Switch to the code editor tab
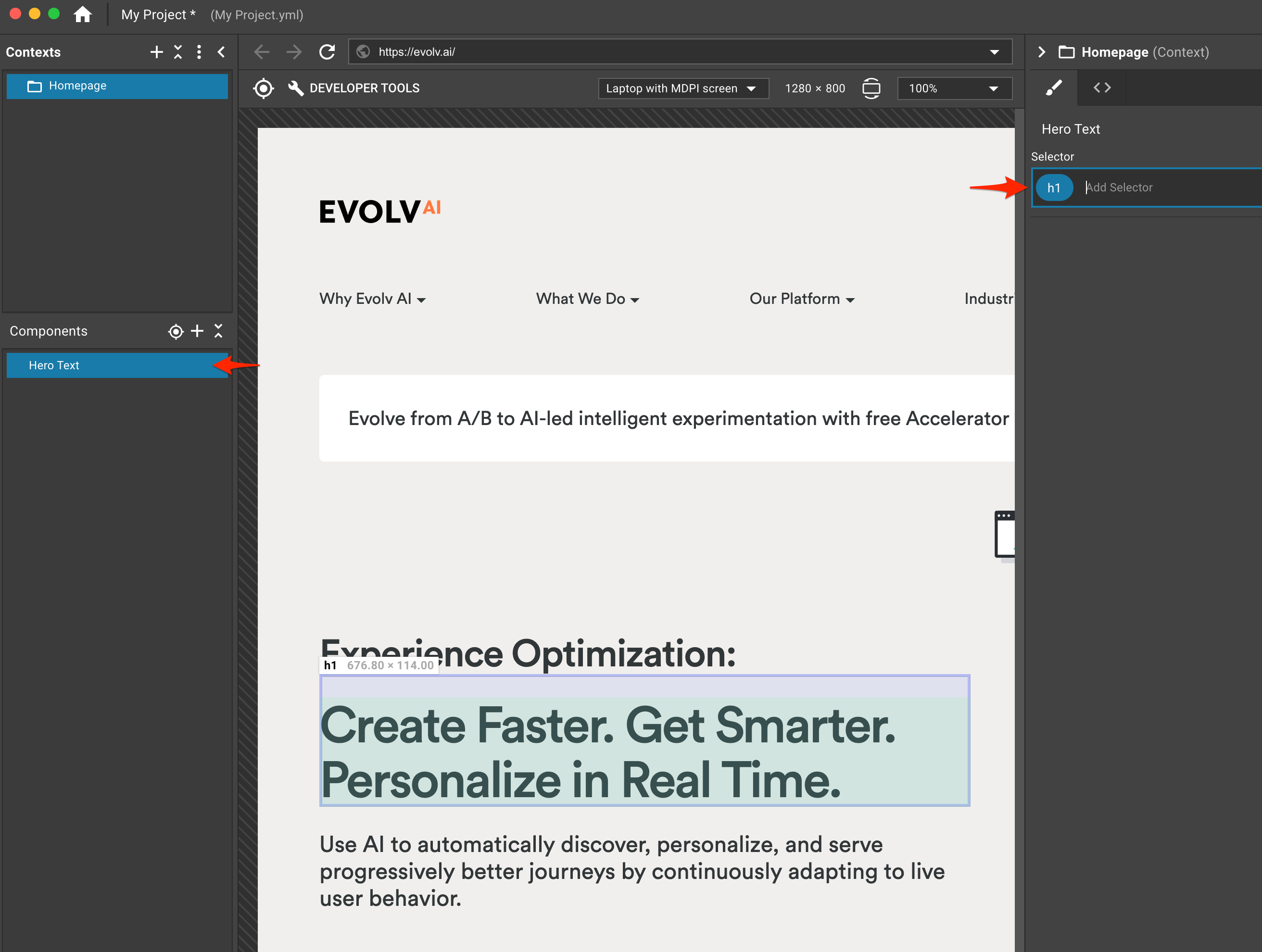This screenshot has width=1262, height=952. click(x=1102, y=88)
